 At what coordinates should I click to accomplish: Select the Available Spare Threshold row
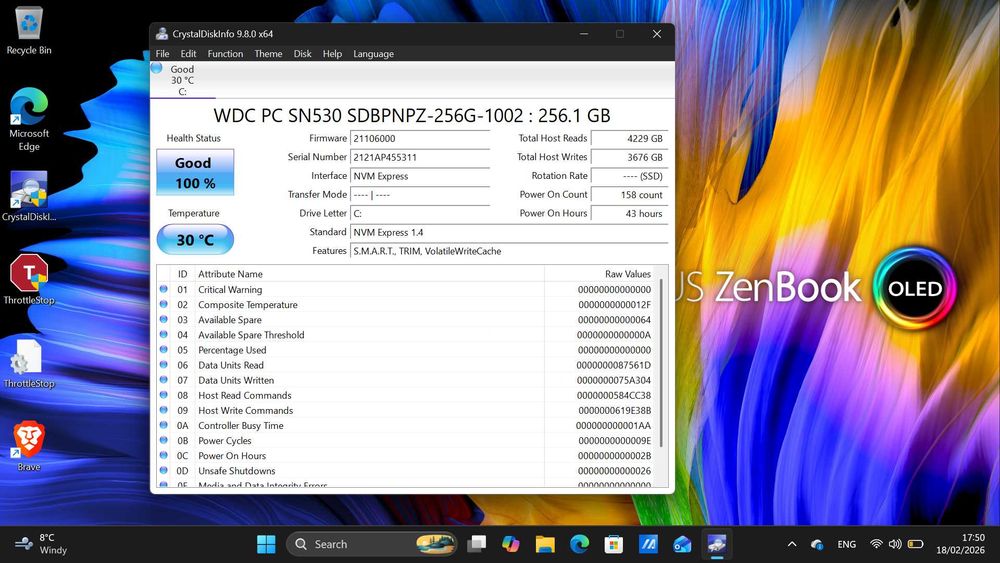point(407,335)
